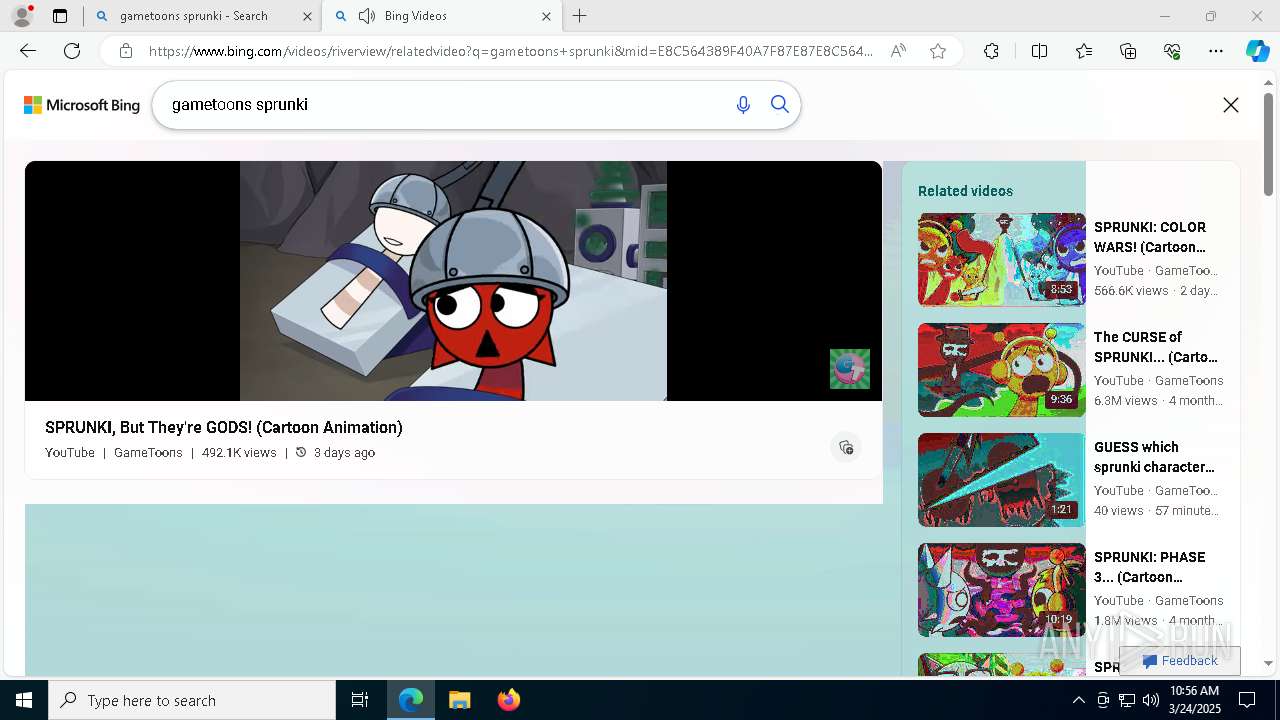
Task: Click '3 days ago' upload date text
Action: tap(344, 453)
